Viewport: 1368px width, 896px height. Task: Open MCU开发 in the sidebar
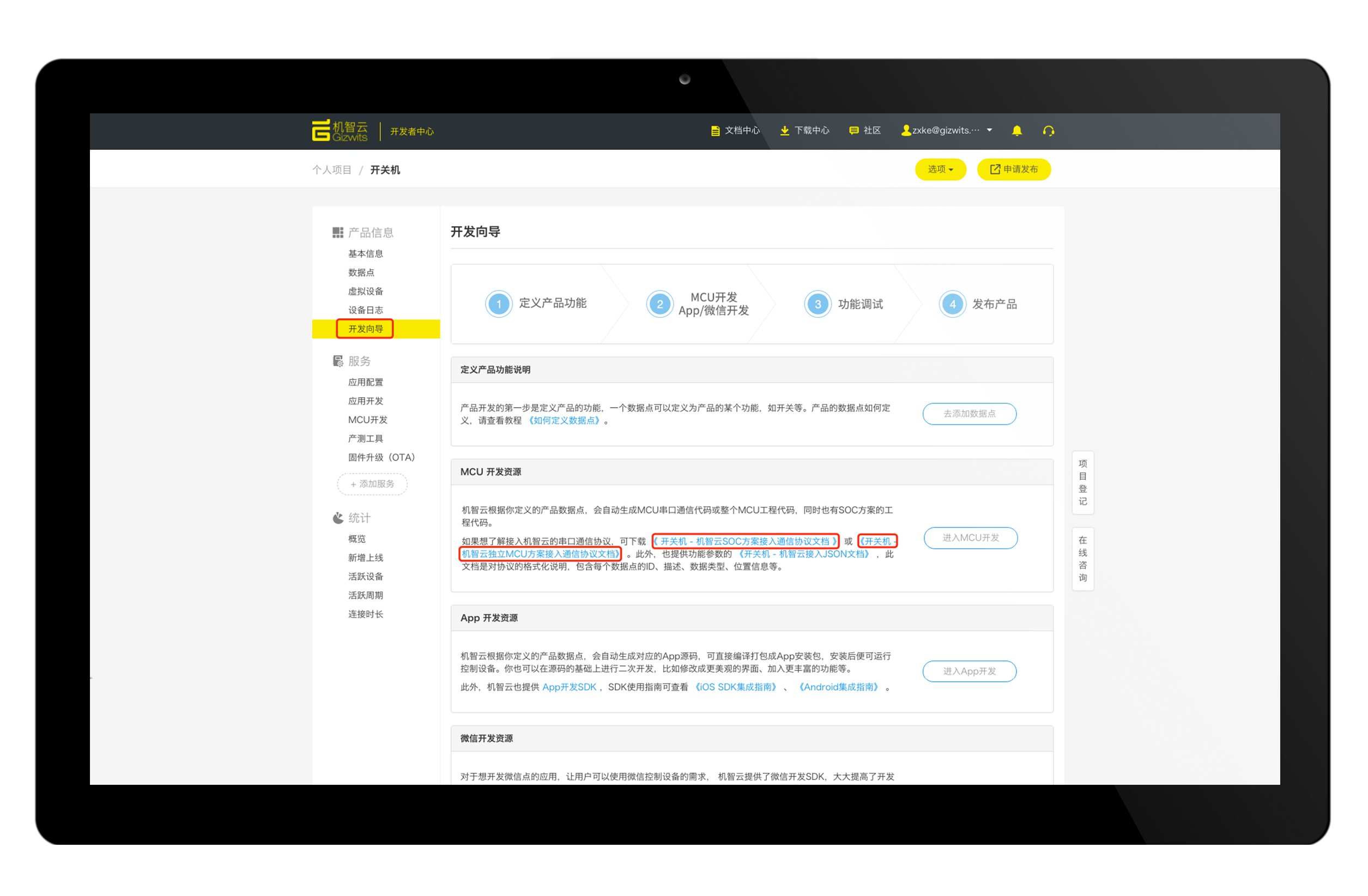pos(367,420)
